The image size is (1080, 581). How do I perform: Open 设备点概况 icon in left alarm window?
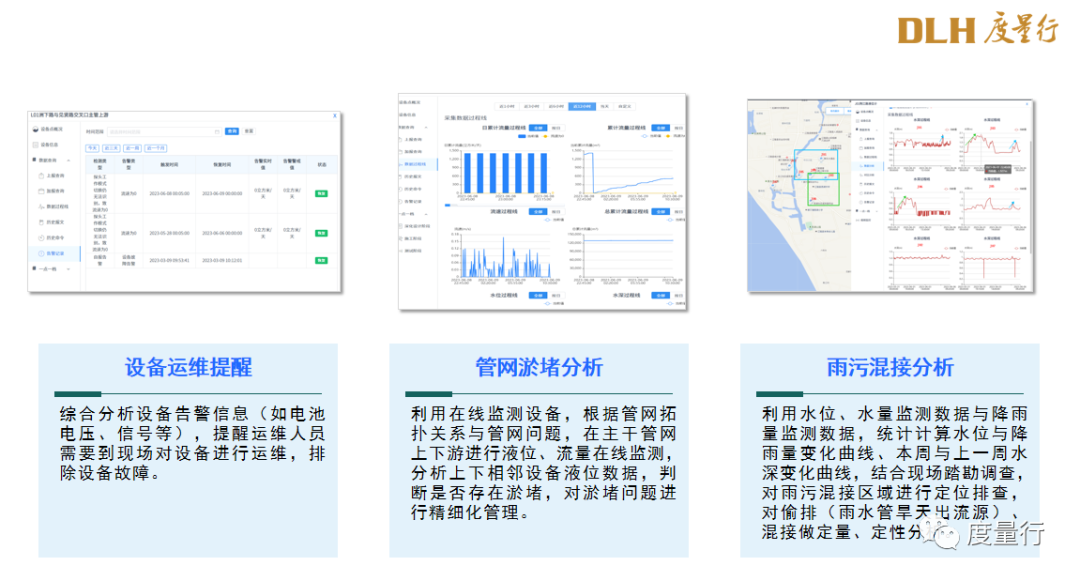[x=36, y=129]
